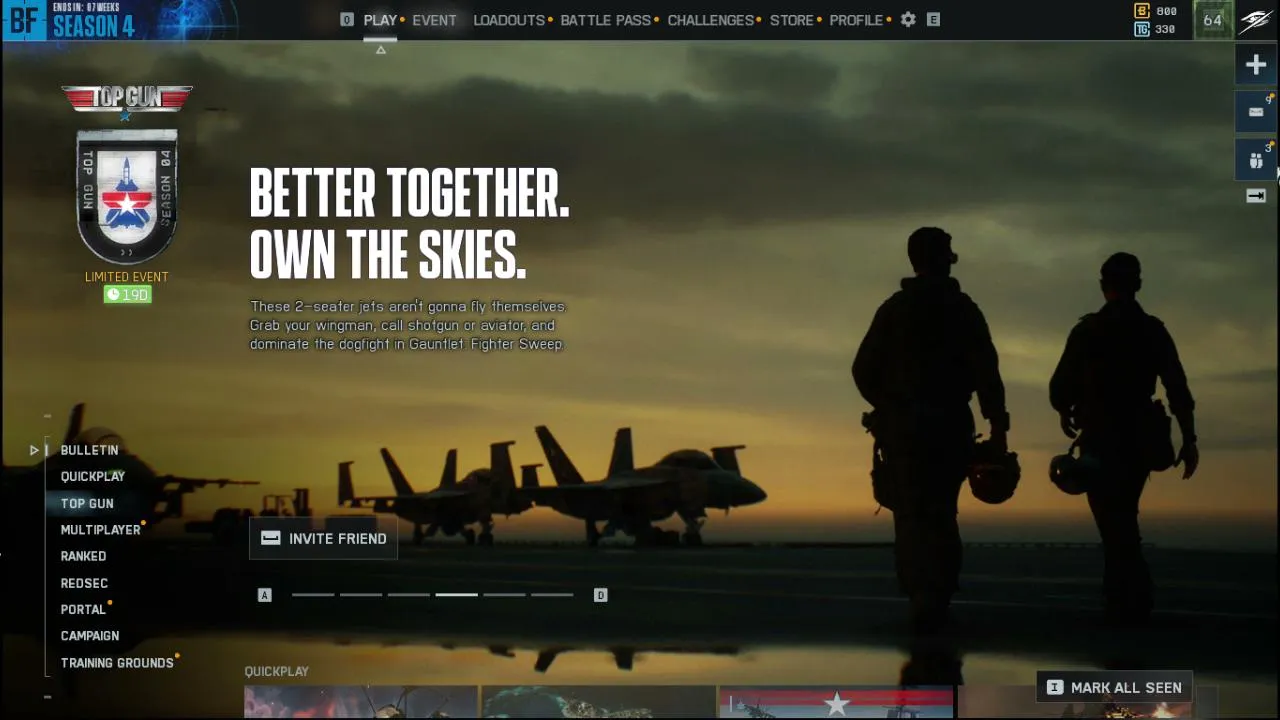Open the settings gear in the top bar
The width and height of the screenshot is (1280, 720).
pyautogui.click(x=908, y=20)
